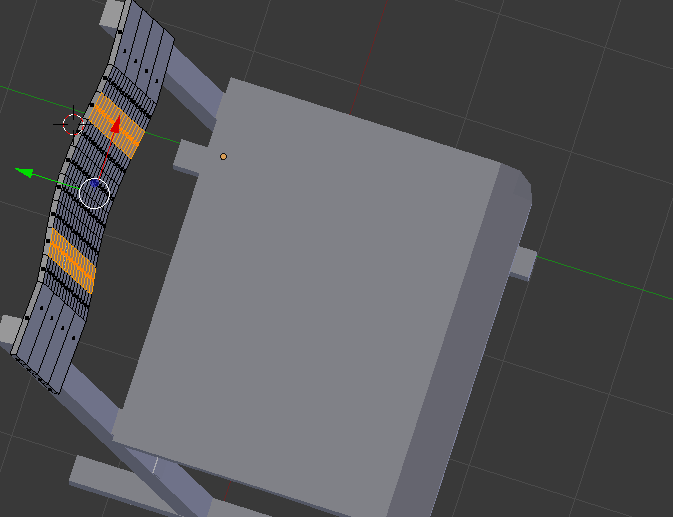Screen dimensions: 673x517
Task: Grab the green Y-axis manipulator arrow
Action: point(24,172)
